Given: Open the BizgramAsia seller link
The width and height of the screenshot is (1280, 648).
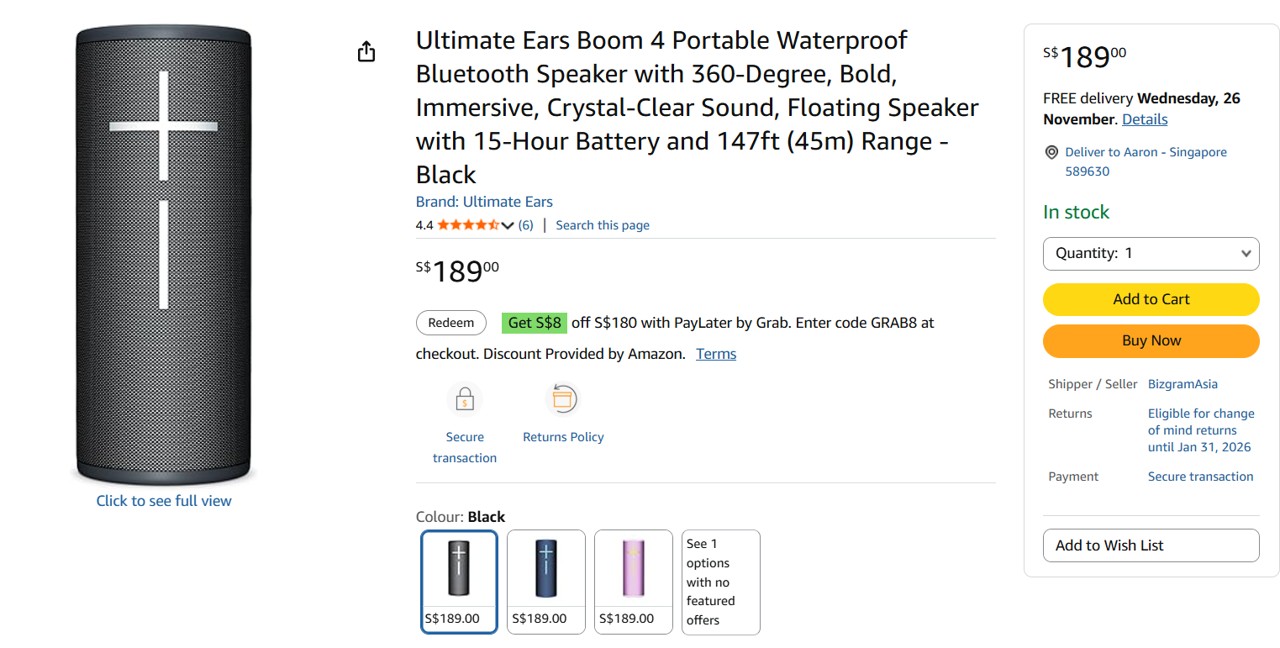Looking at the screenshot, I should 1182,384.
